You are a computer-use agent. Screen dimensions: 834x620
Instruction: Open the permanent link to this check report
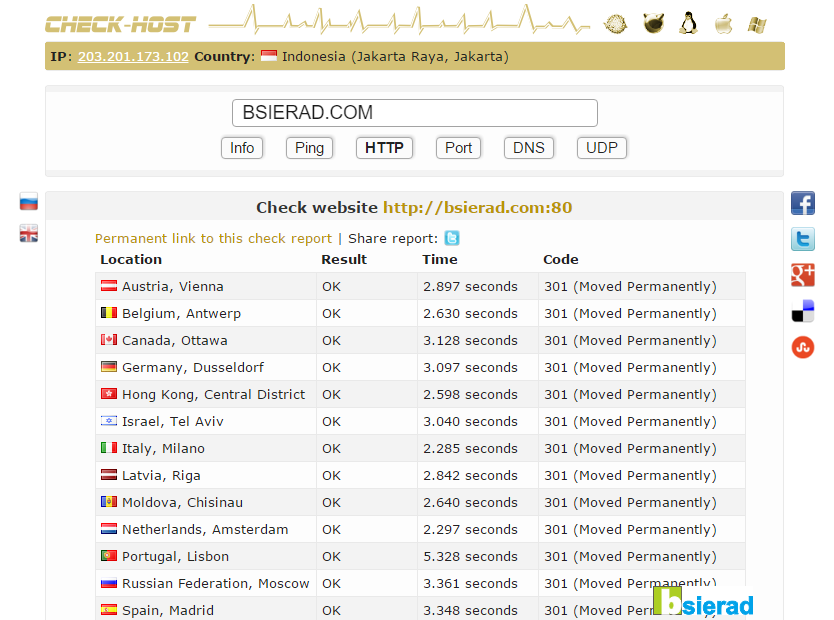[x=213, y=239]
